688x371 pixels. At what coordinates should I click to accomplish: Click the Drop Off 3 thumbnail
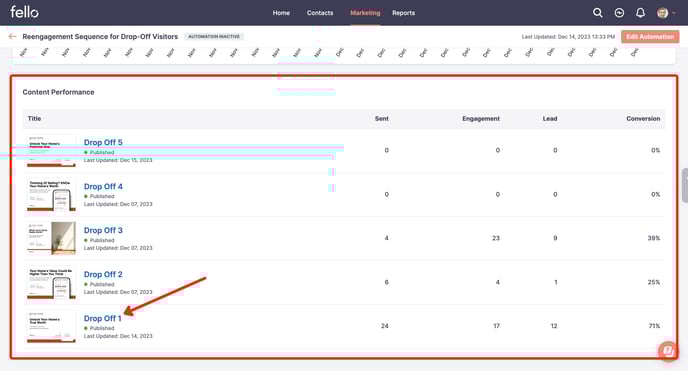click(x=51, y=238)
